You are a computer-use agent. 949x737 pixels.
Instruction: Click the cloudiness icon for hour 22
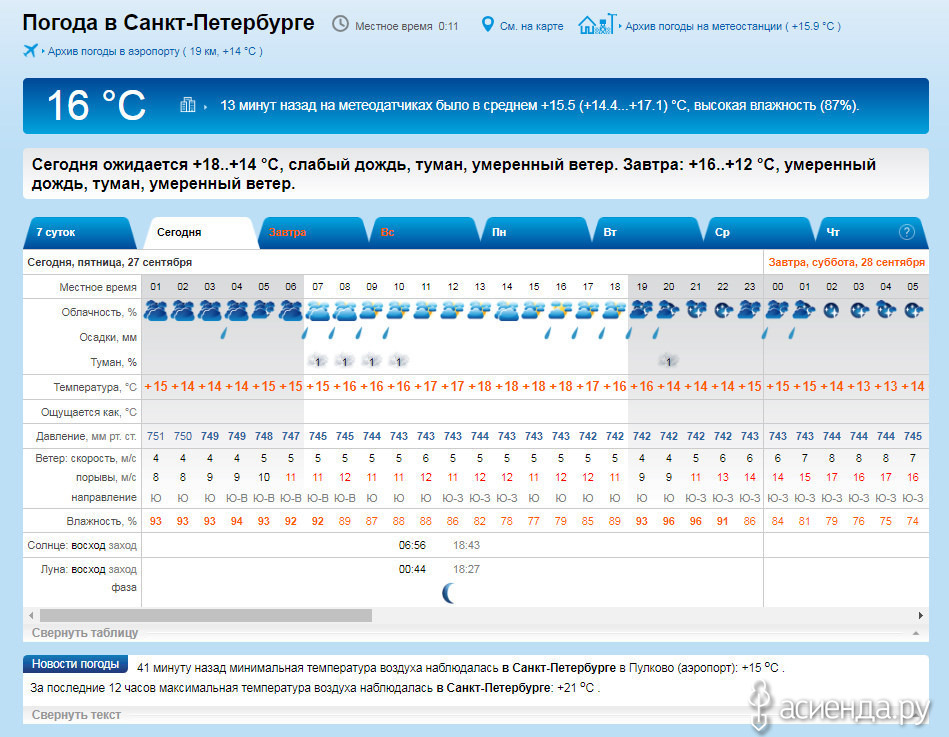coord(723,310)
